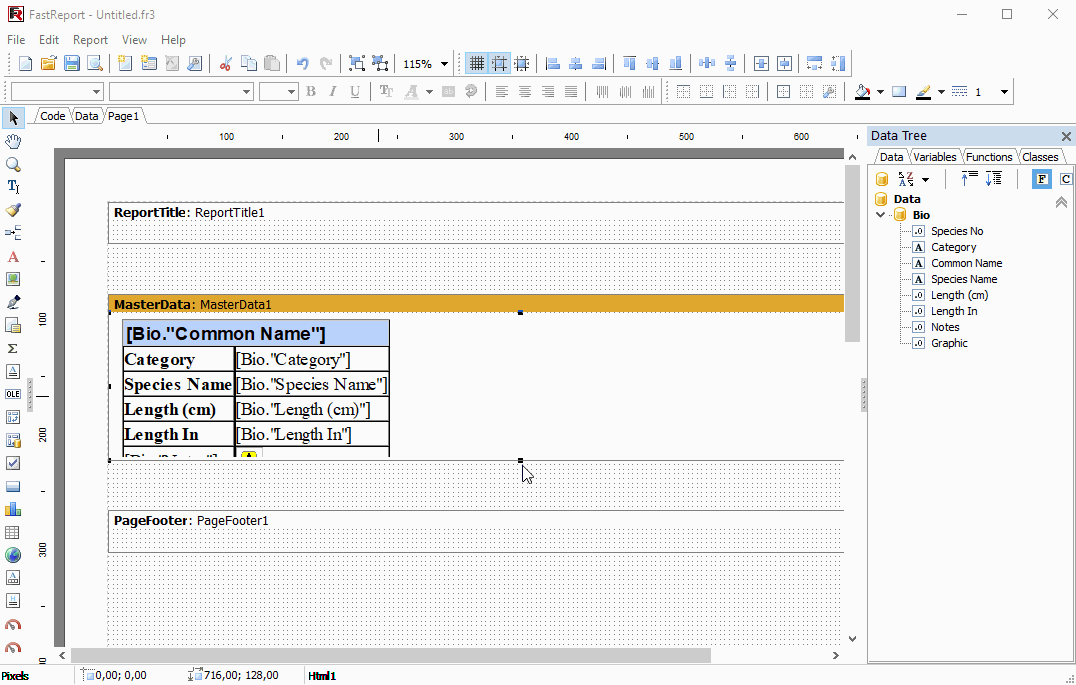Click the vertical scrollbar thumb of the design page
1076x685 pixels.
[852, 253]
